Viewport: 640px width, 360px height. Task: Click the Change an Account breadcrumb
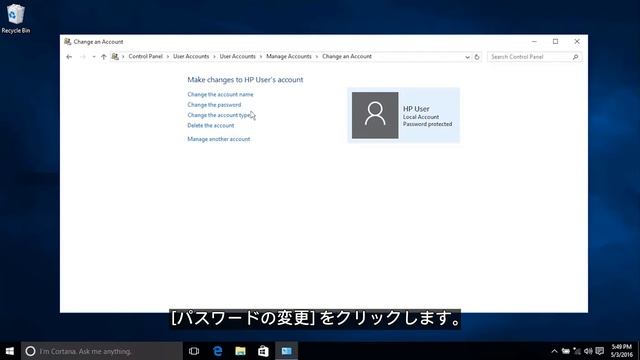click(347, 56)
